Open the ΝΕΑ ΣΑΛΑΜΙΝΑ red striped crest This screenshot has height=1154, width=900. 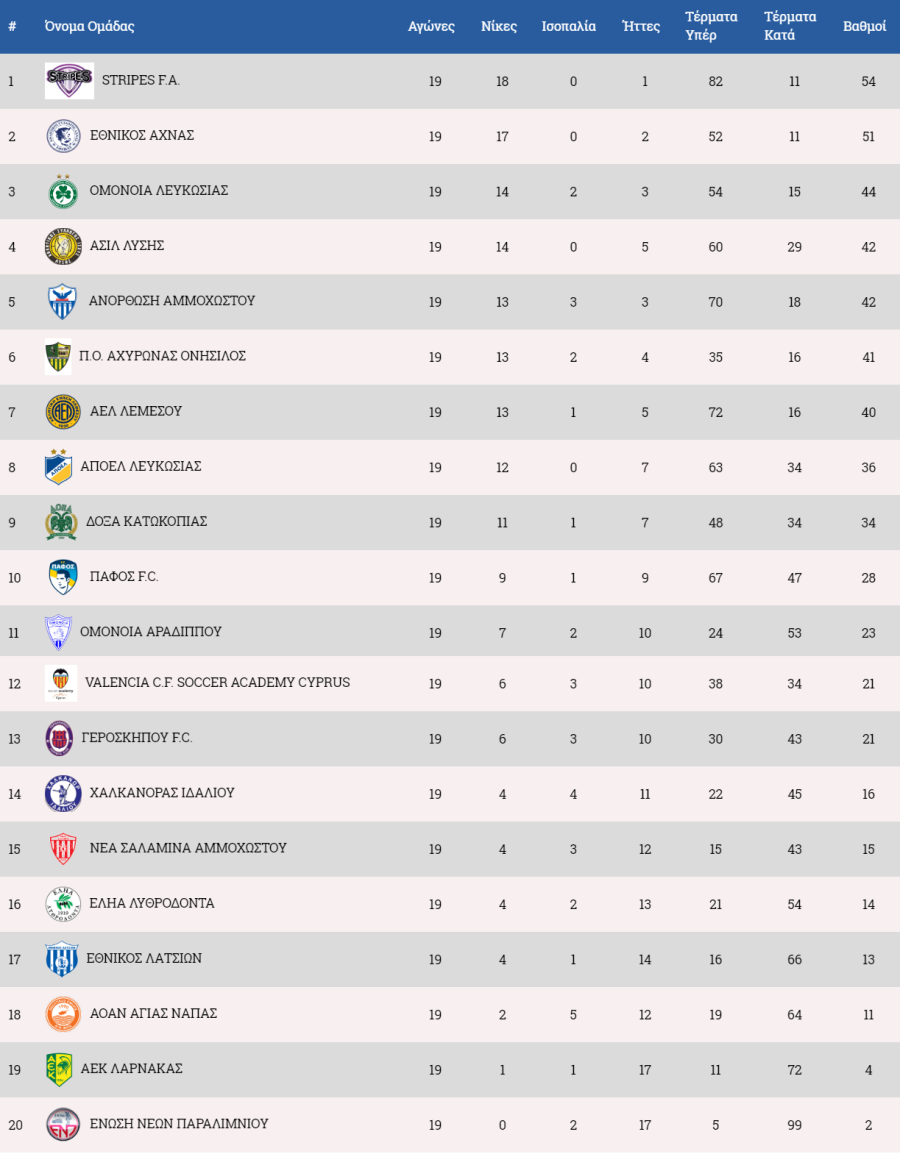click(x=63, y=849)
